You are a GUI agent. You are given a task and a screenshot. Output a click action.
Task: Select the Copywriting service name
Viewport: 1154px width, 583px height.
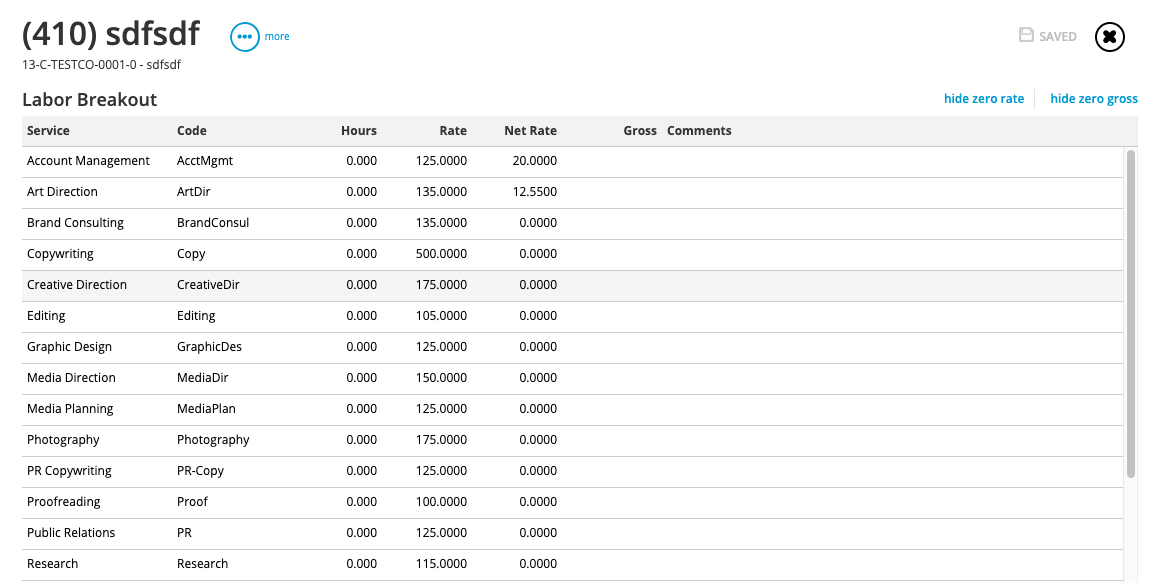point(60,254)
